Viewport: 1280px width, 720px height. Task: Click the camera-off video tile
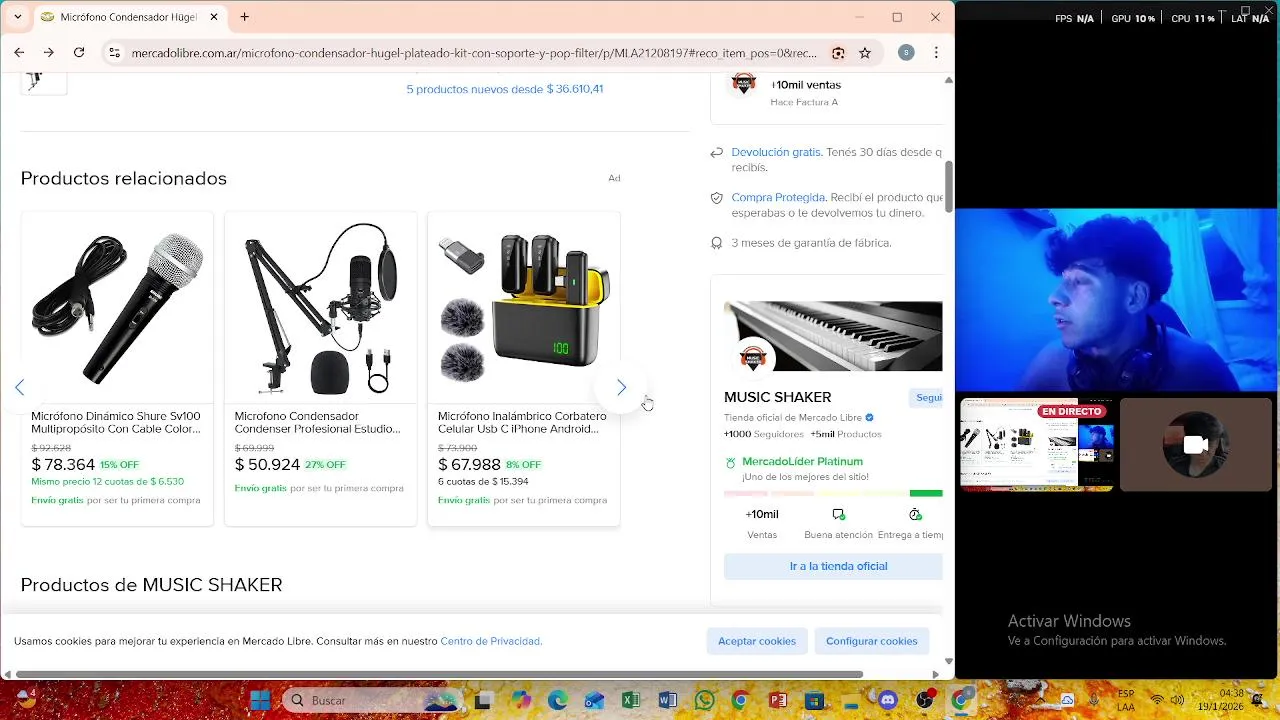(1196, 444)
